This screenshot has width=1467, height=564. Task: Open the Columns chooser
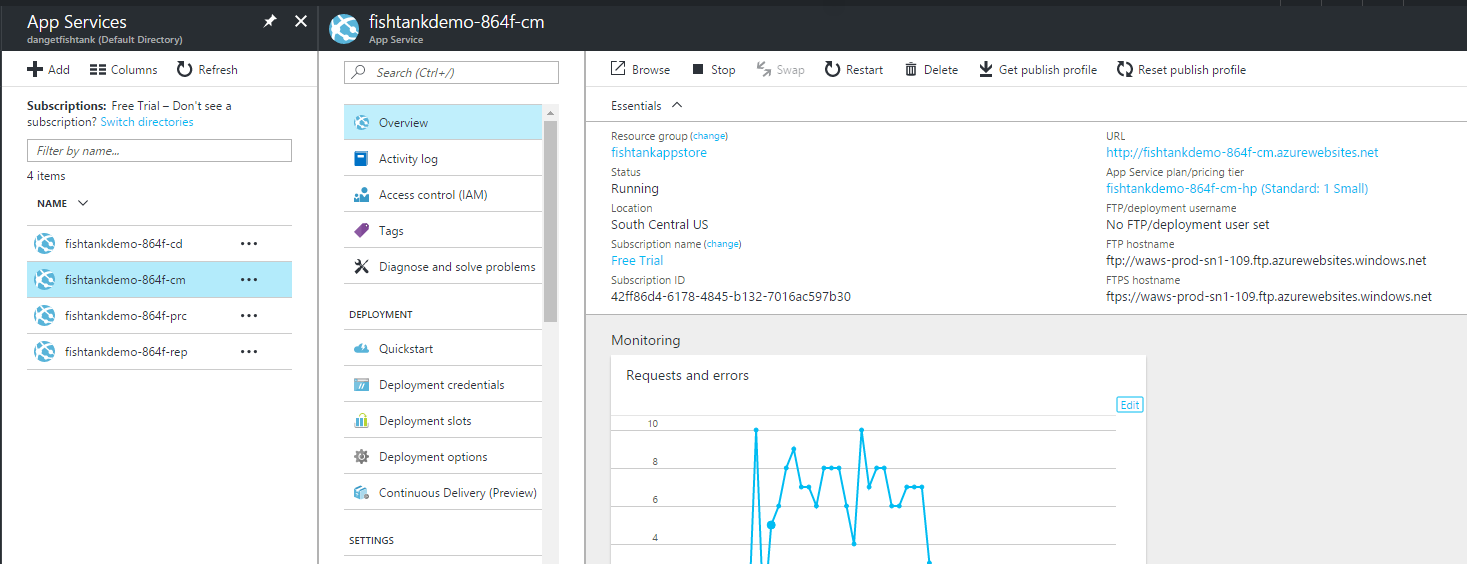[x=123, y=69]
